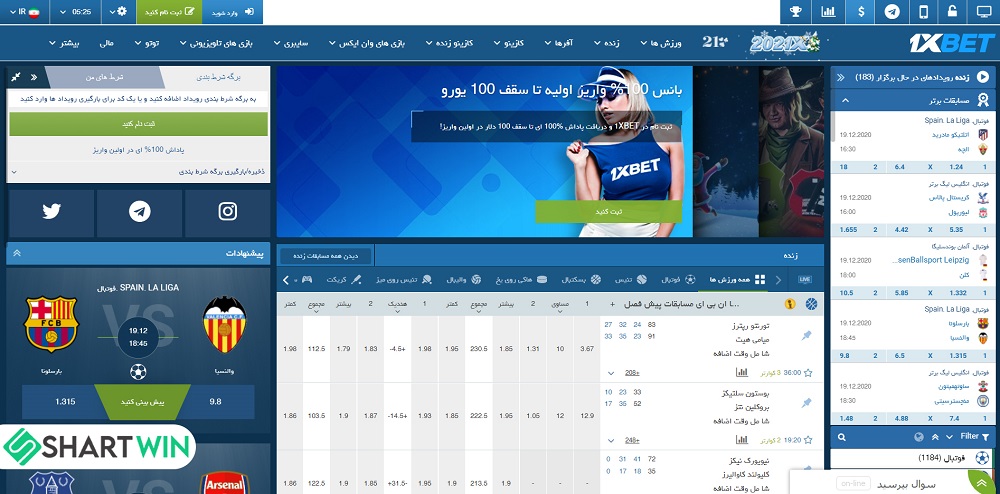Open the mobile app phone icon

(x=923, y=11)
